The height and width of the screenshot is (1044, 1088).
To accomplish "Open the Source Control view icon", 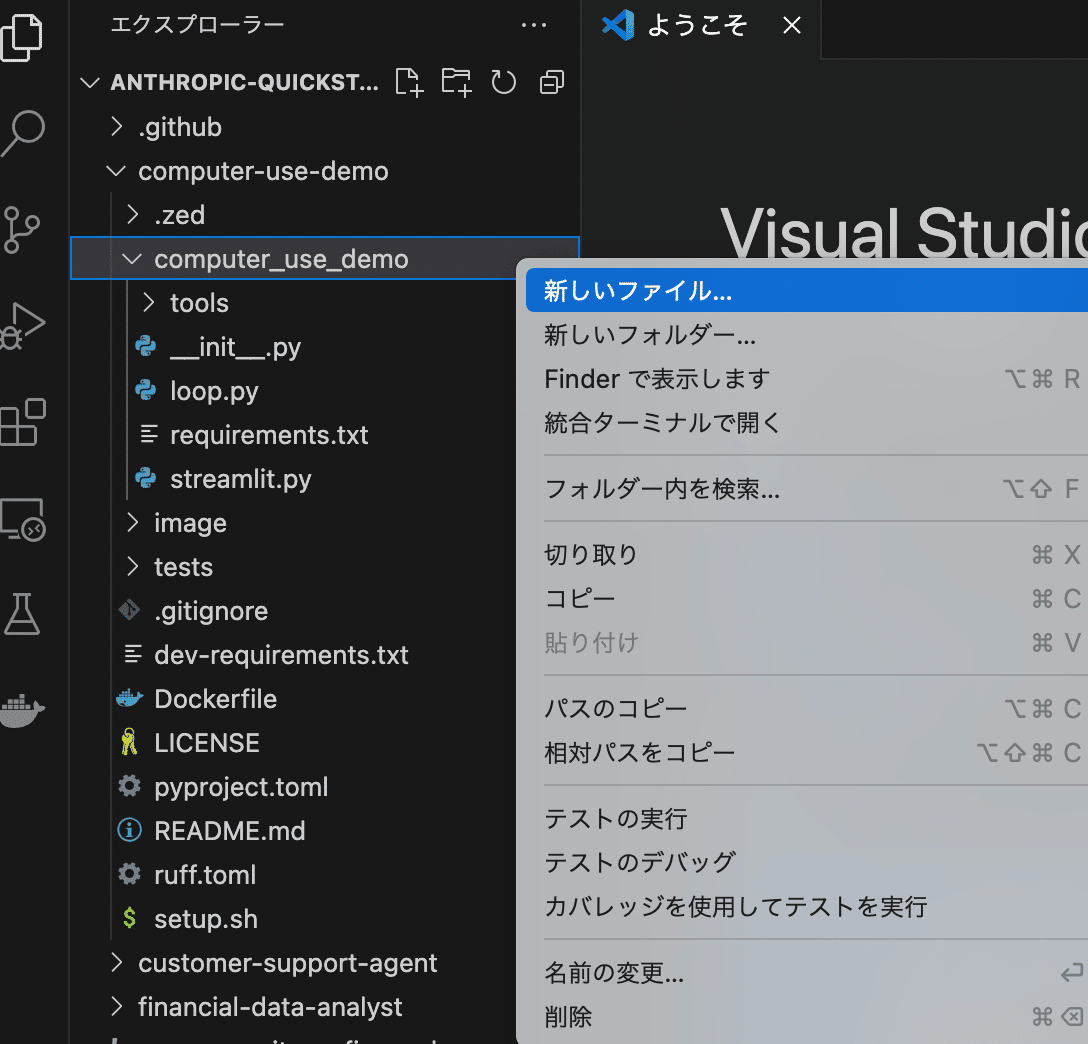I will tap(21, 230).
